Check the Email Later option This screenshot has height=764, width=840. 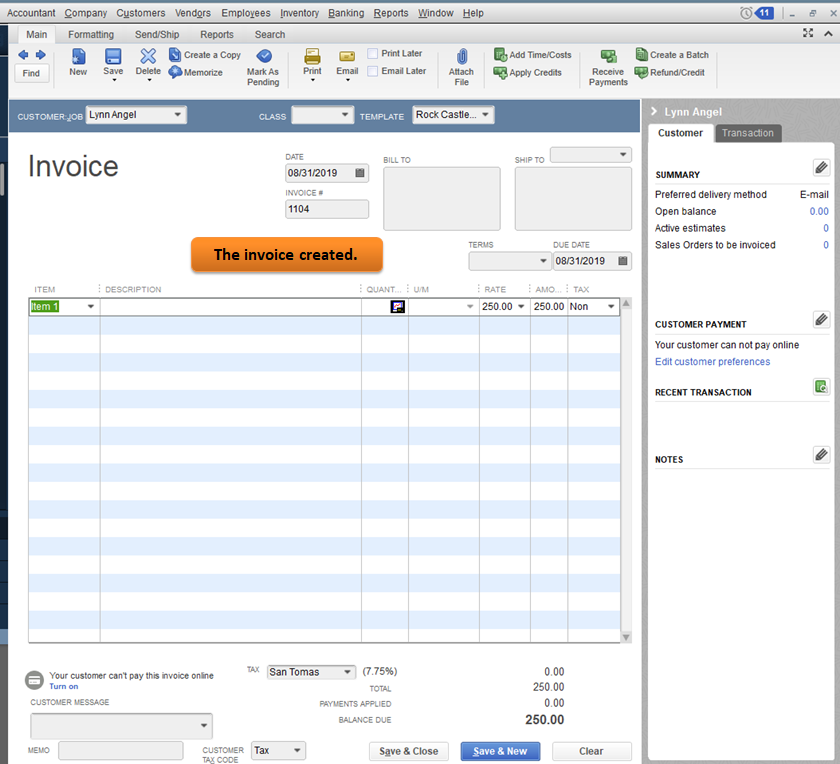(x=373, y=71)
